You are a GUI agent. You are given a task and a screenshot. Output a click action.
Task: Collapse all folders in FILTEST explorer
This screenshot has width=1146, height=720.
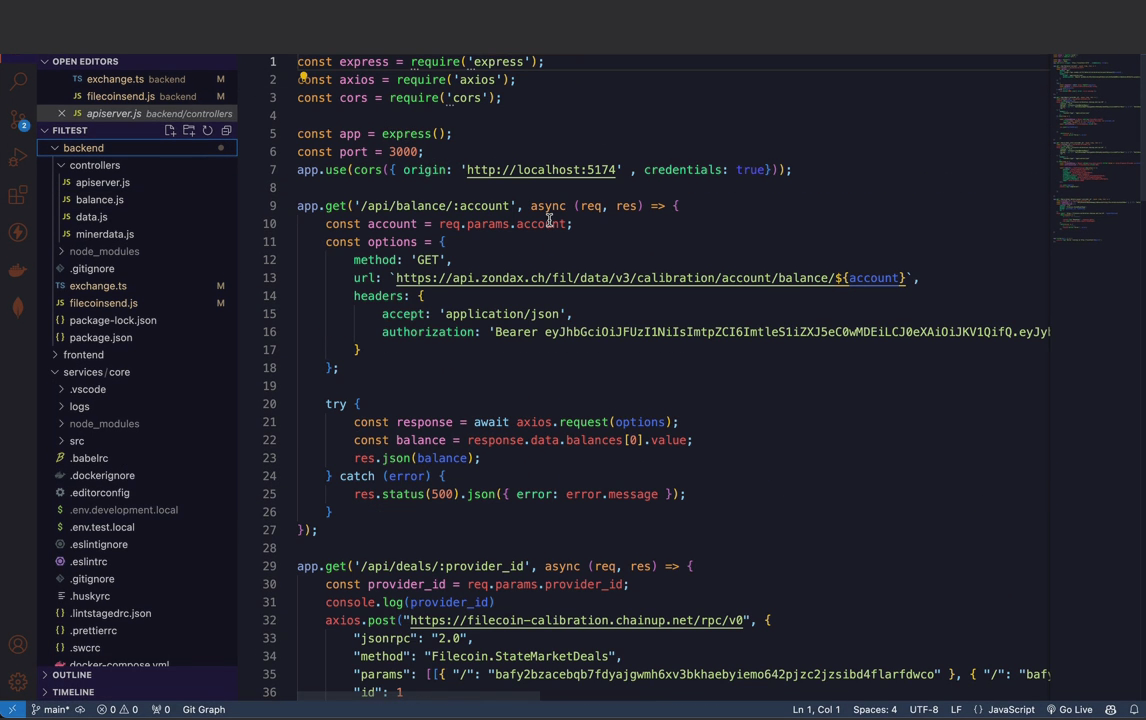point(227,130)
